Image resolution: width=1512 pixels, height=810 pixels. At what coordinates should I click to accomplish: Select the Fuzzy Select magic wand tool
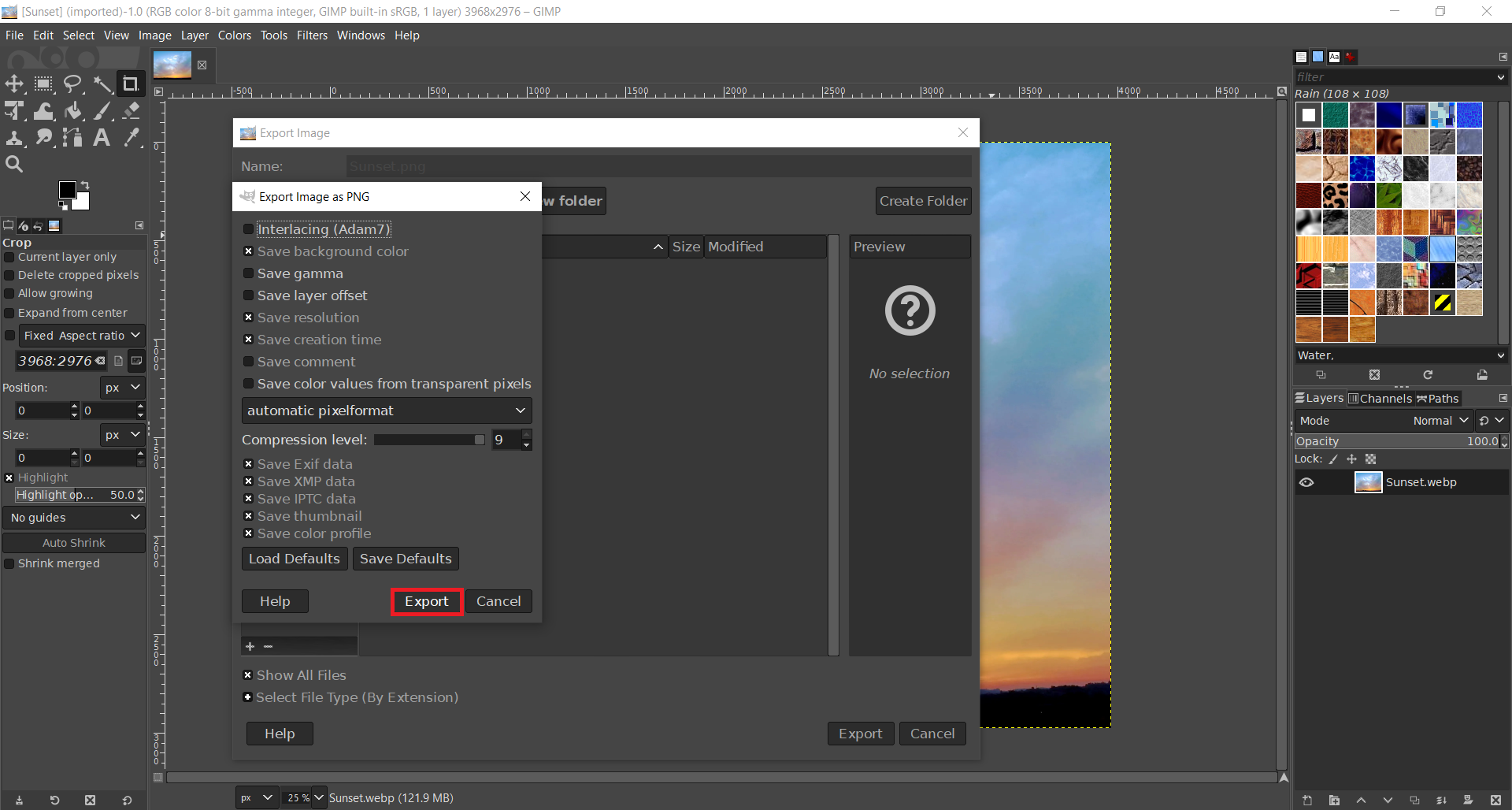102,84
